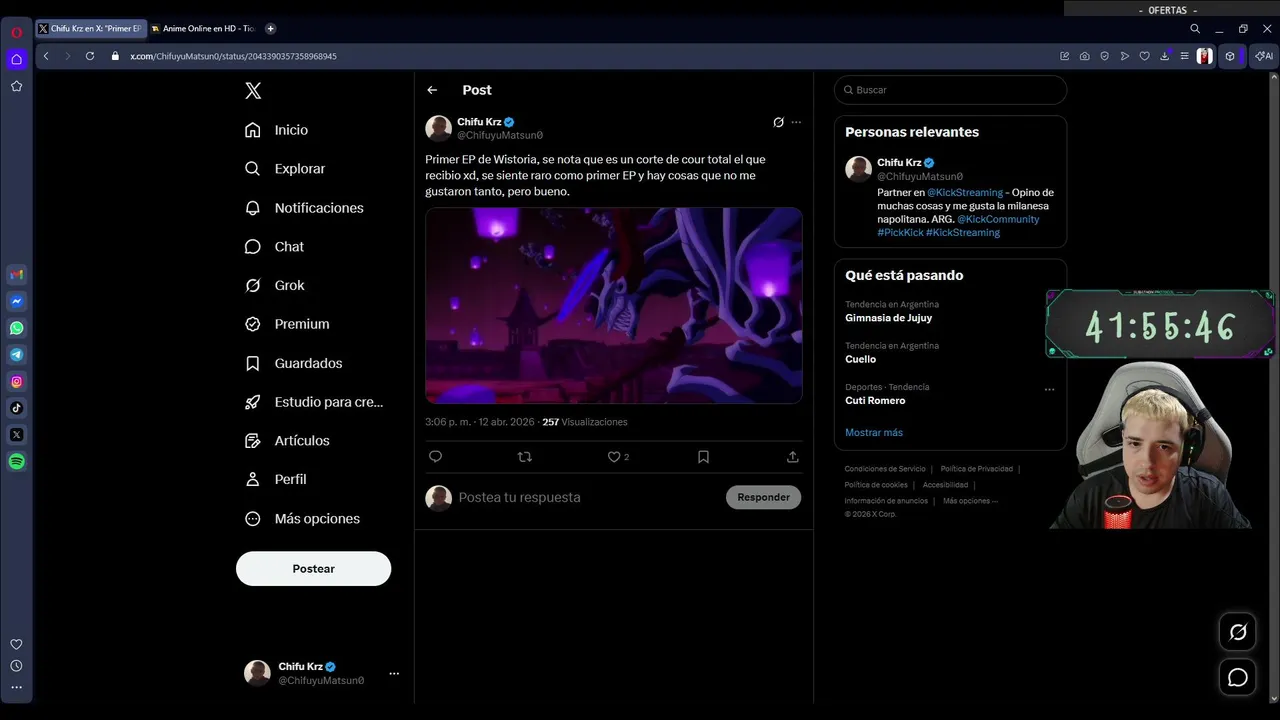The width and height of the screenshot is (1280, 720).
Task: Navigate back in browser
Action: pyautogui.click(x=46, y=56)
